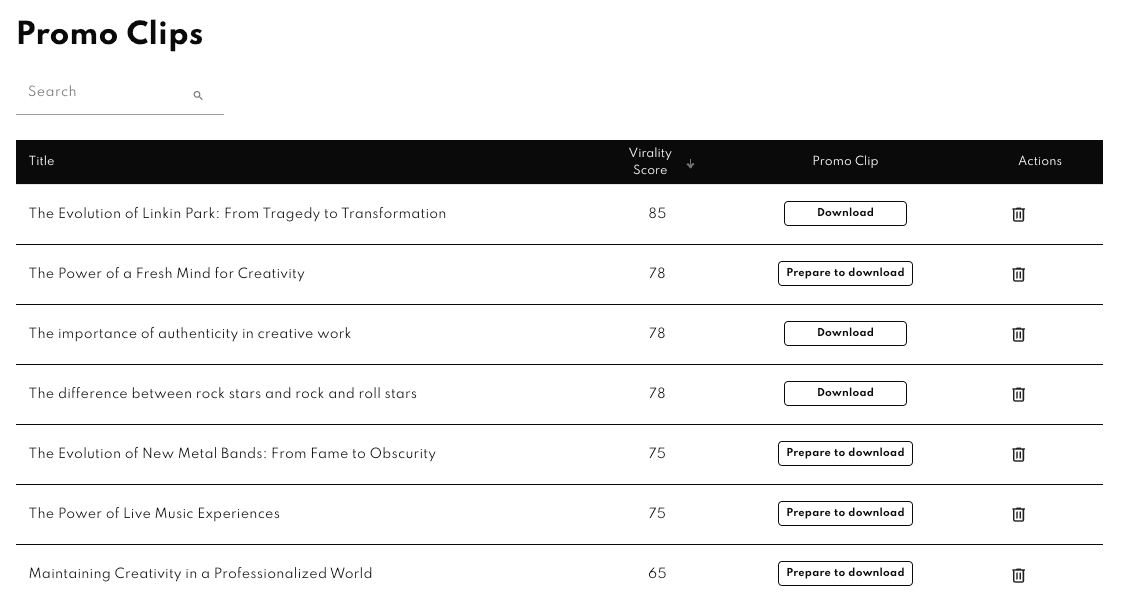This screenshot has width=1125, height=615.
Task: Download the Linkin Park evolution clip
Action: 845,213
